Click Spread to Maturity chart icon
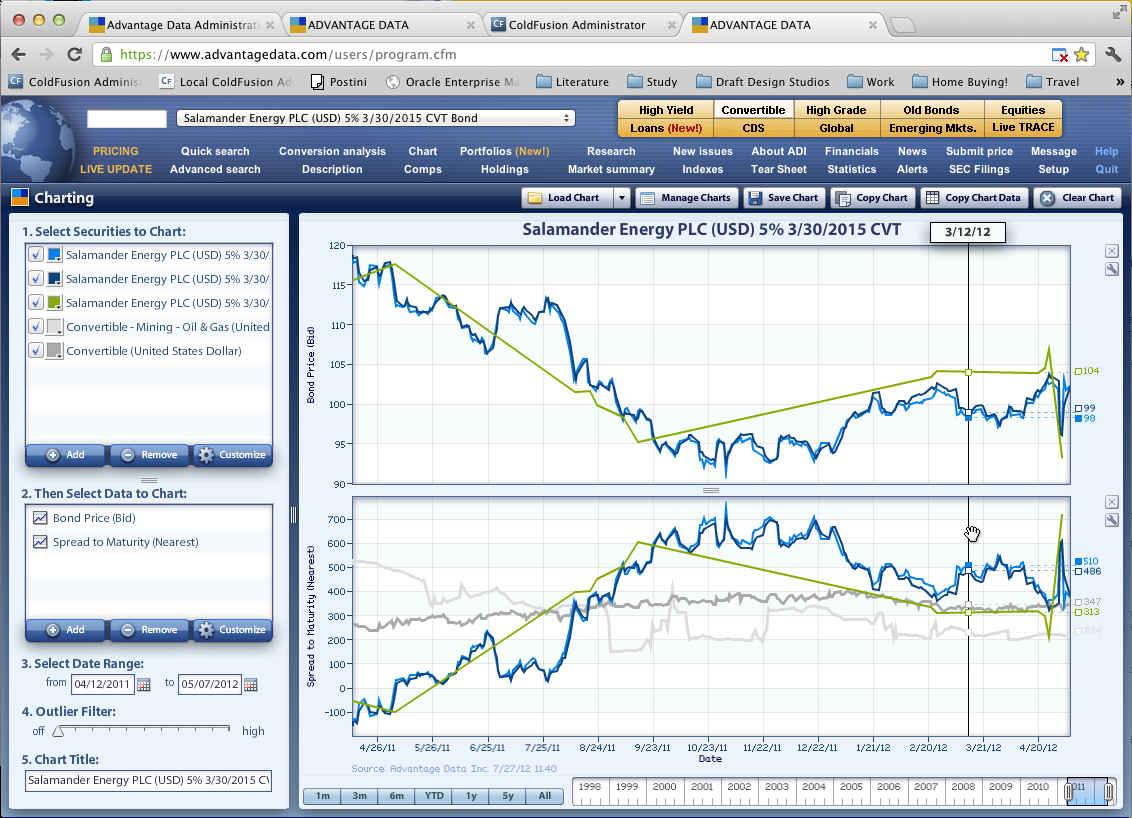 click(40, 541)
